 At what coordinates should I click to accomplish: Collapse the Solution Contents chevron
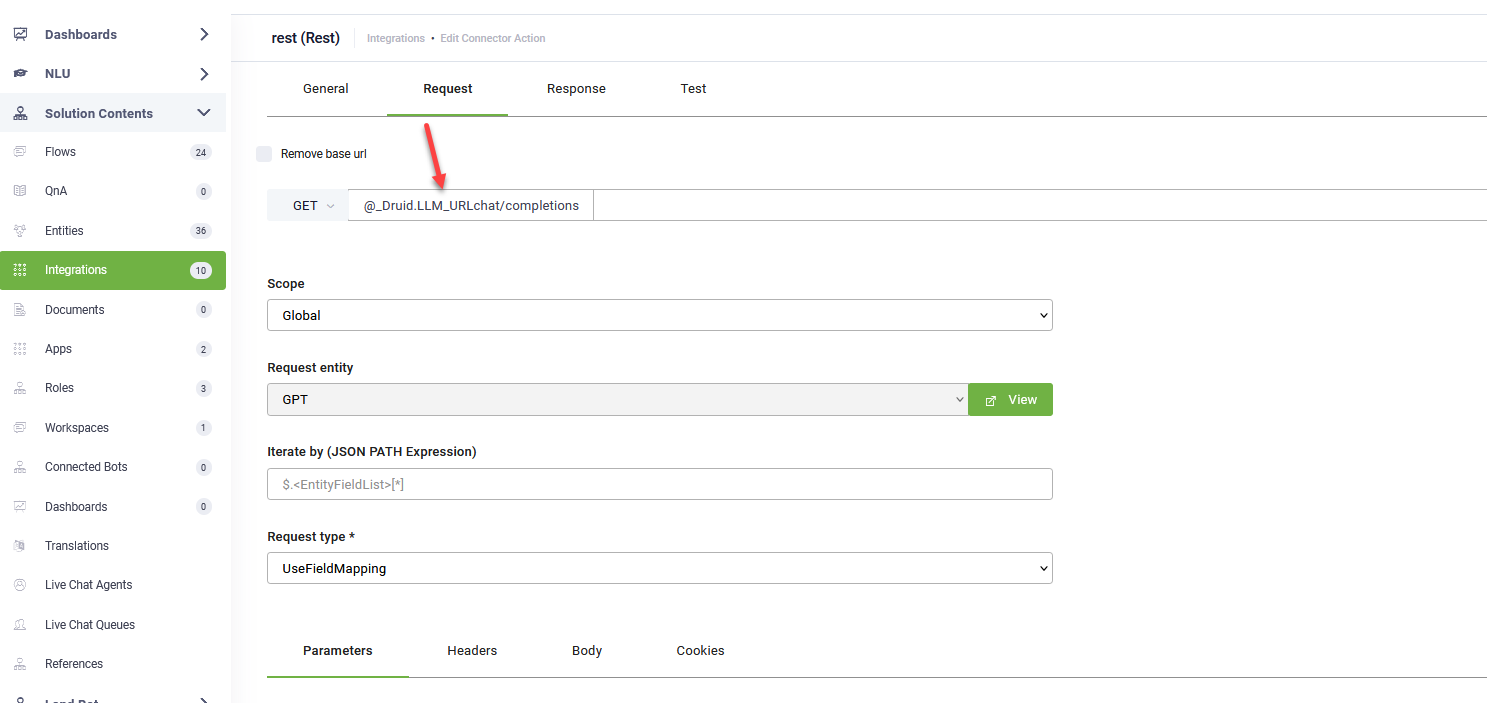point(204,113)
